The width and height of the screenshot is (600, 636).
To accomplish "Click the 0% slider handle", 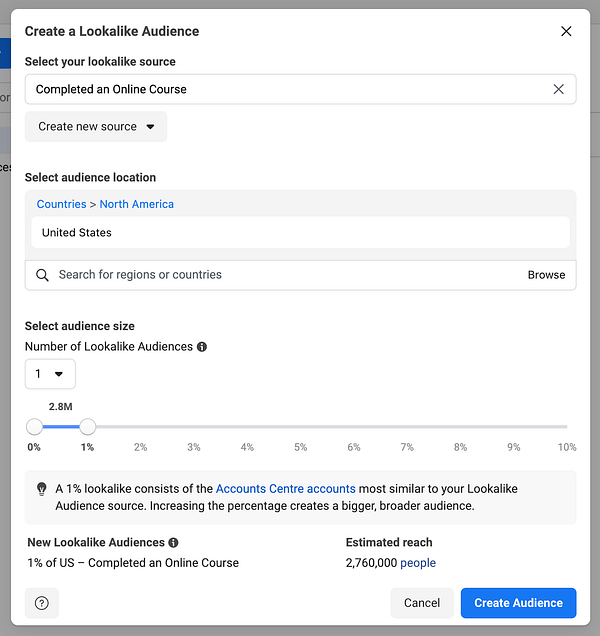I will point(35,426).
